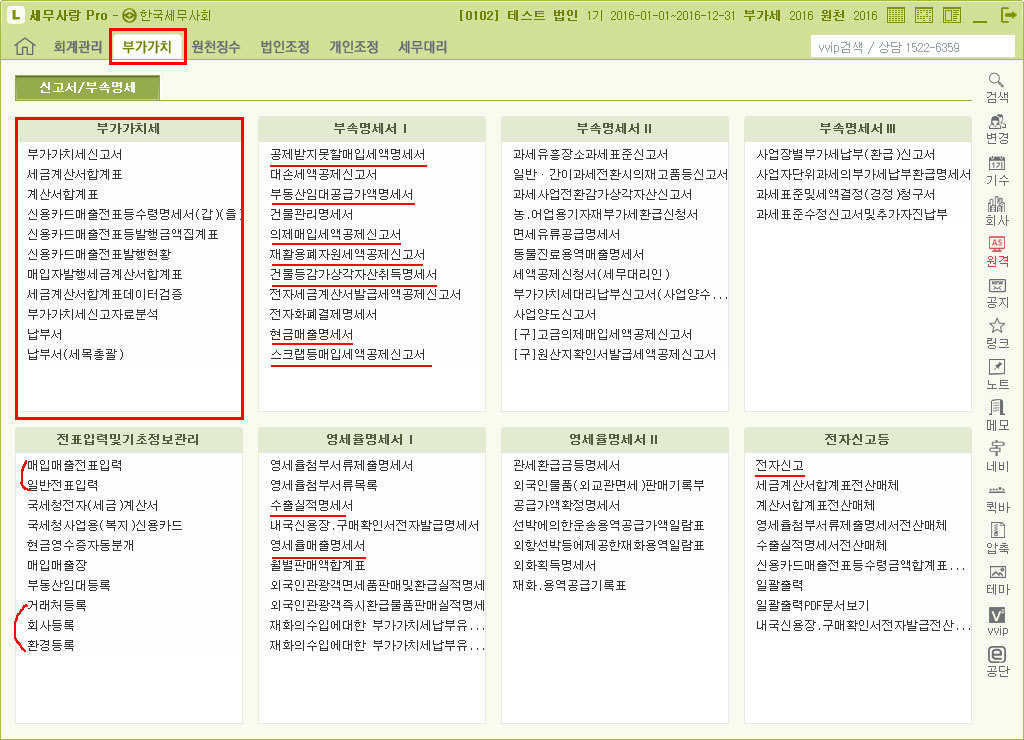Launch the 원격 remote support icon
The height and width of the screenshot is (740, 1024).
pyautogui.click(x=997, y=251)
